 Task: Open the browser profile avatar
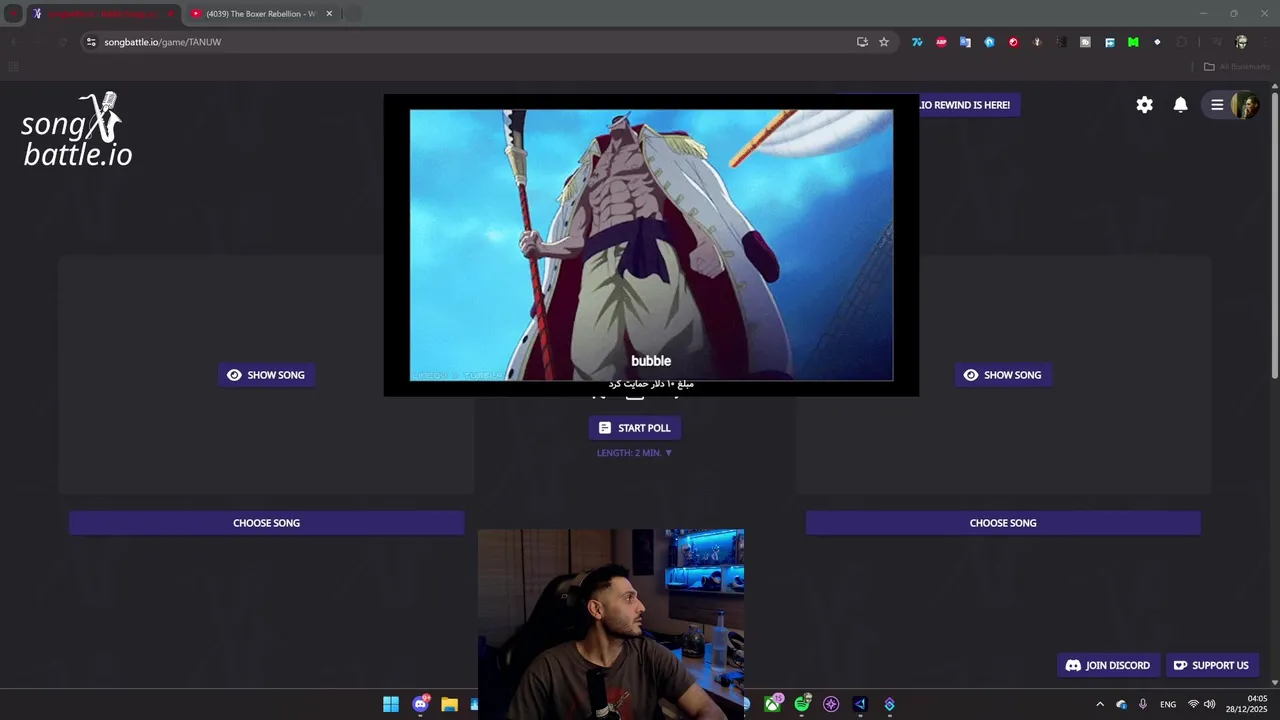1241,42
